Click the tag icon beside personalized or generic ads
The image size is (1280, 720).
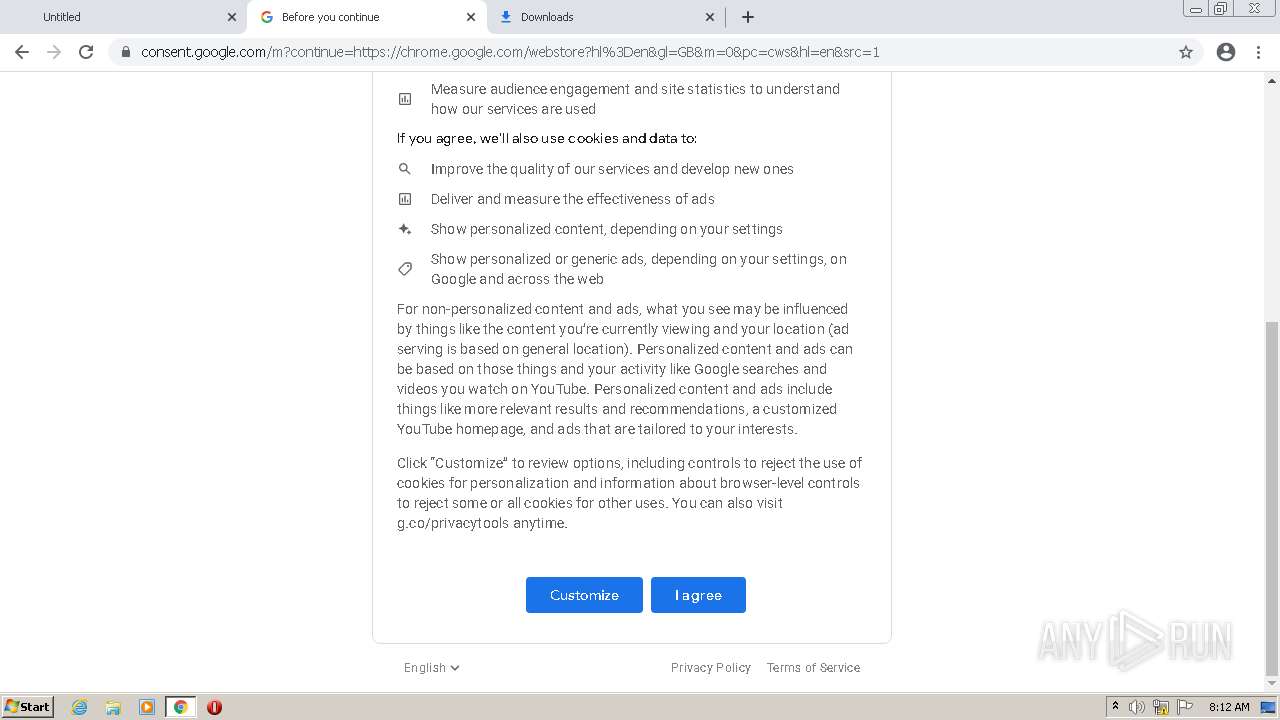pyautogui.click(x=405, y=269)
